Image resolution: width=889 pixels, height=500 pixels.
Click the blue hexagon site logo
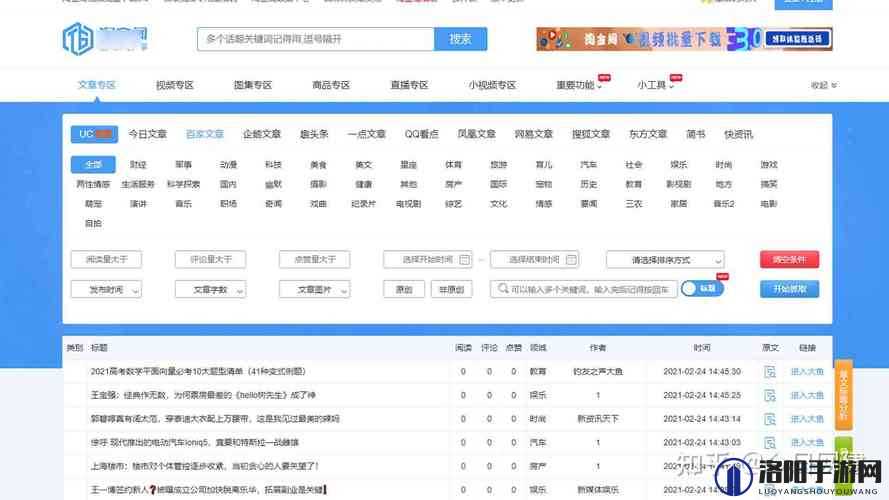[x=78, y=39]
